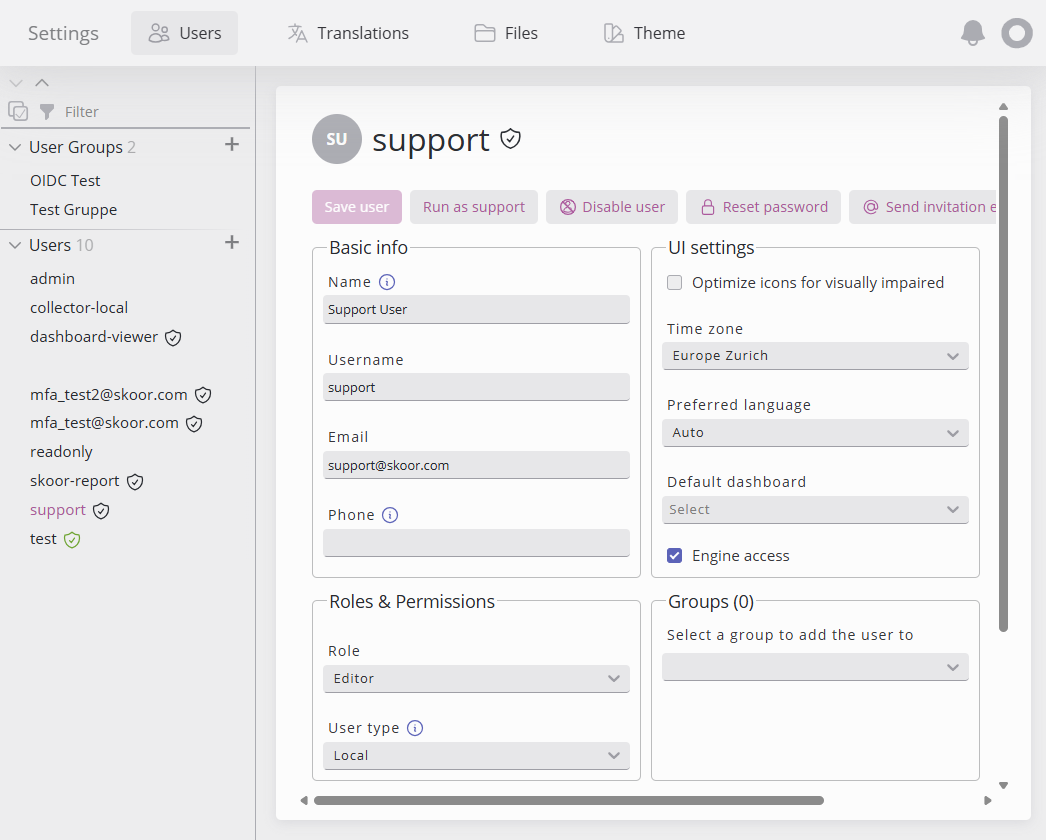Click the add user plus icon

pyautogui.click(x=232, y=243)
